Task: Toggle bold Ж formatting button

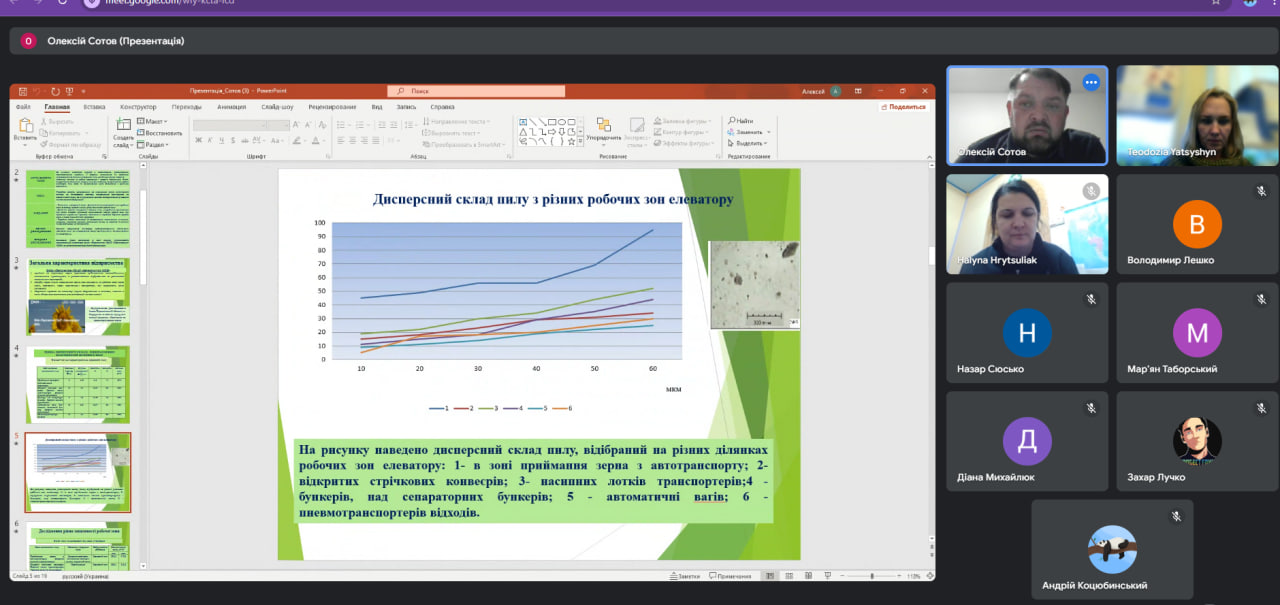Action: (x=198, y=140)
